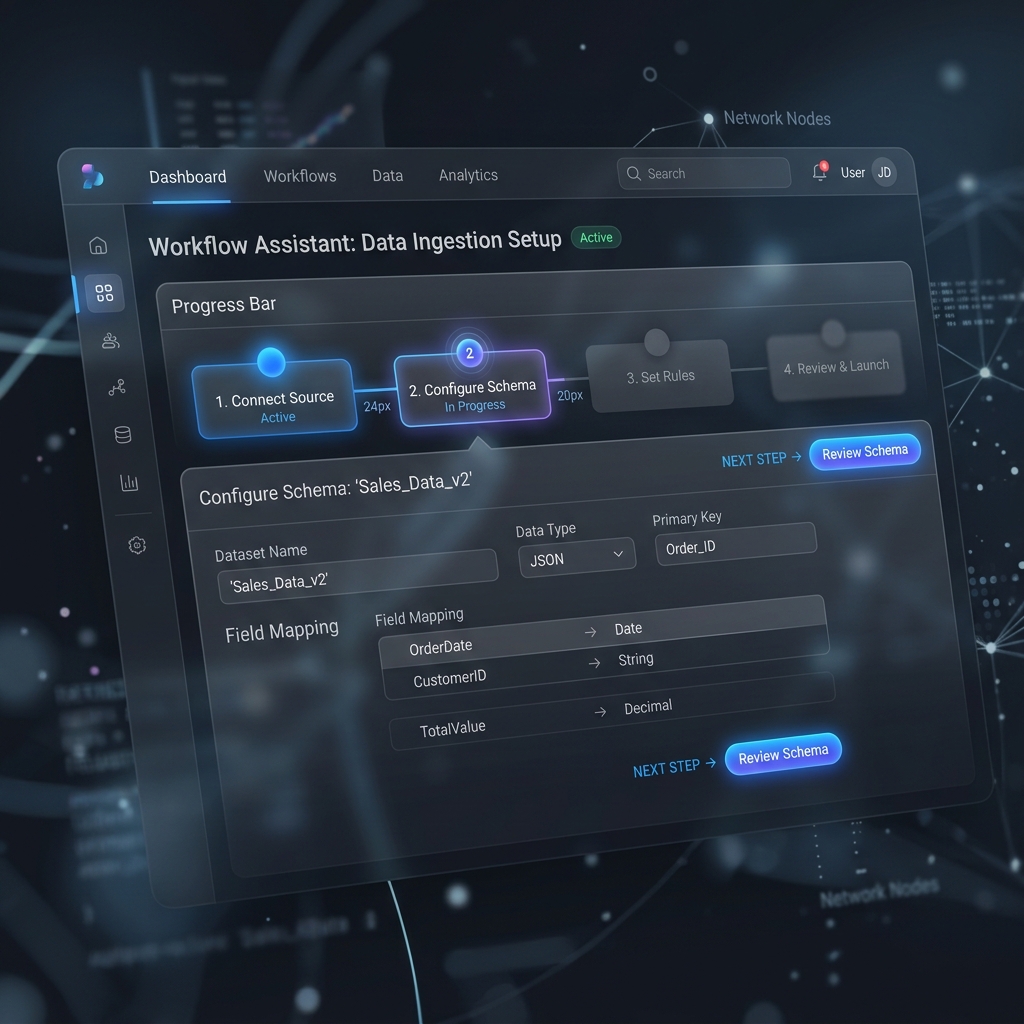The height and width of the screenshot is (1024, 1024).
Task: Click the bottom Review Schema button
Action: tap(783, 754)
